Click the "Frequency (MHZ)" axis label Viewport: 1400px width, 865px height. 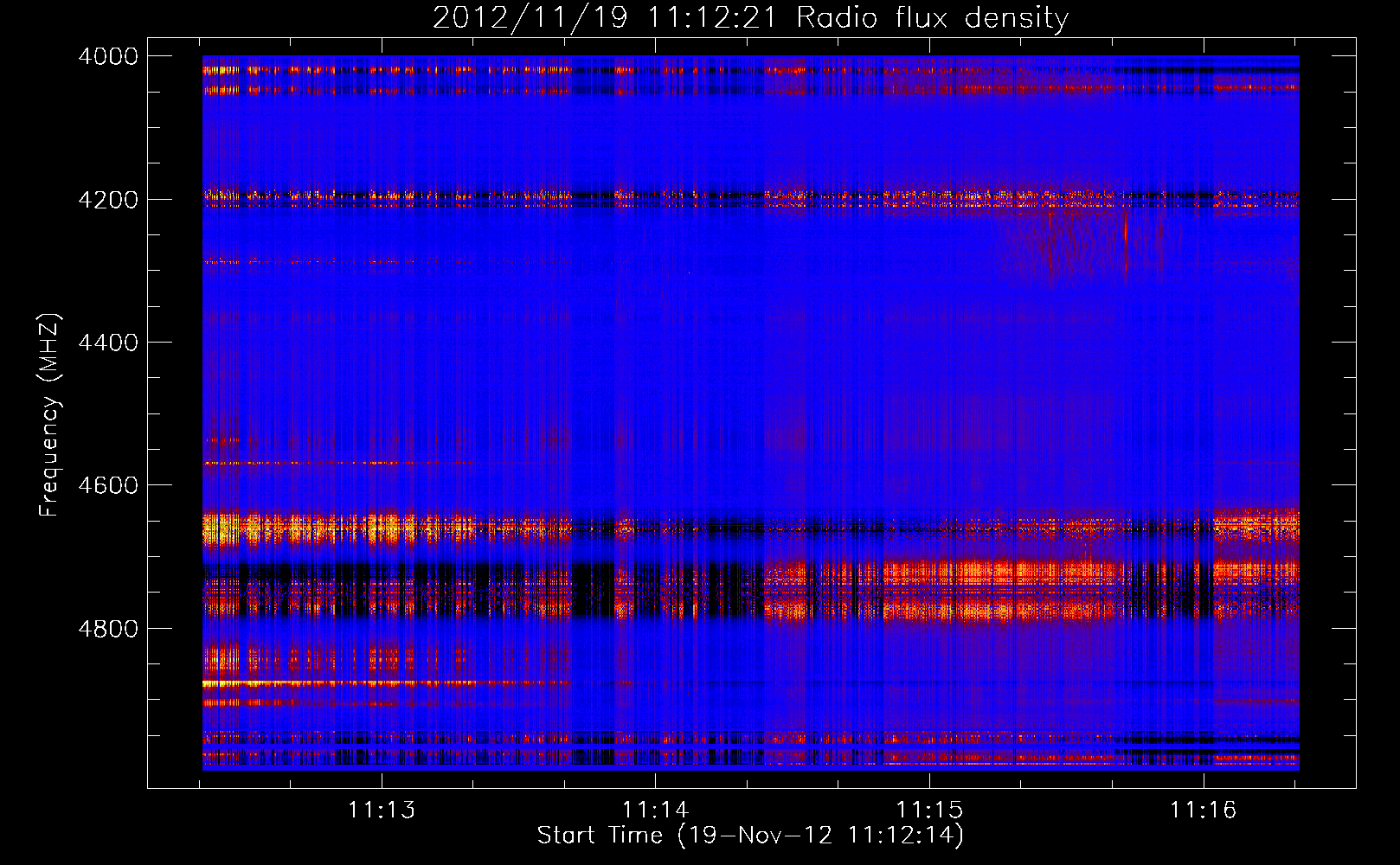coord(50,414)
